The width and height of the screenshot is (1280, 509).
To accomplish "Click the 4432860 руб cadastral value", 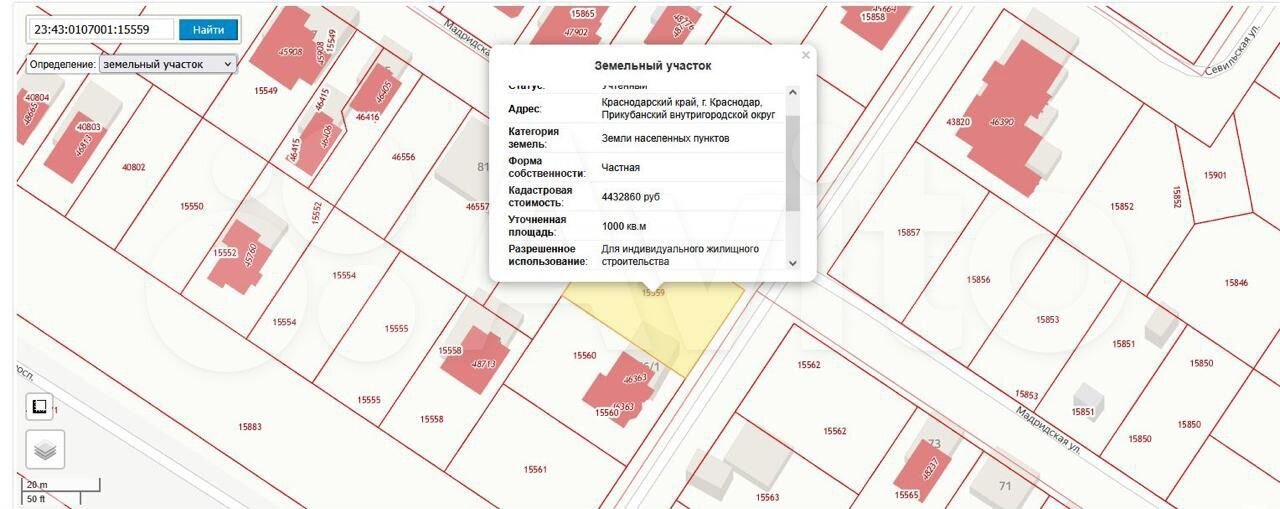I will 630,197.
